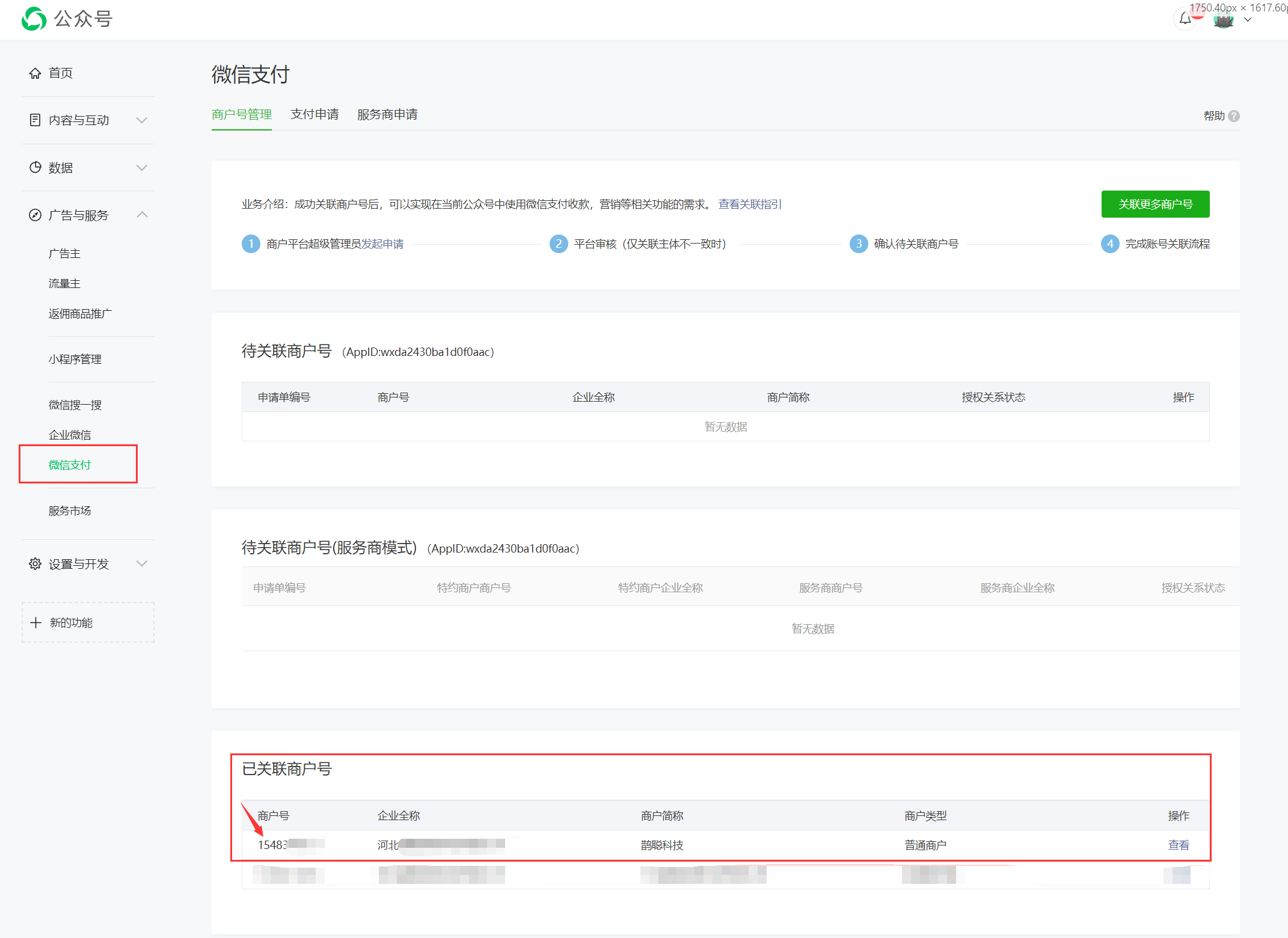Expand the 内容与互动 chevron
The image size is (1288, 938).
coord(142,120)
